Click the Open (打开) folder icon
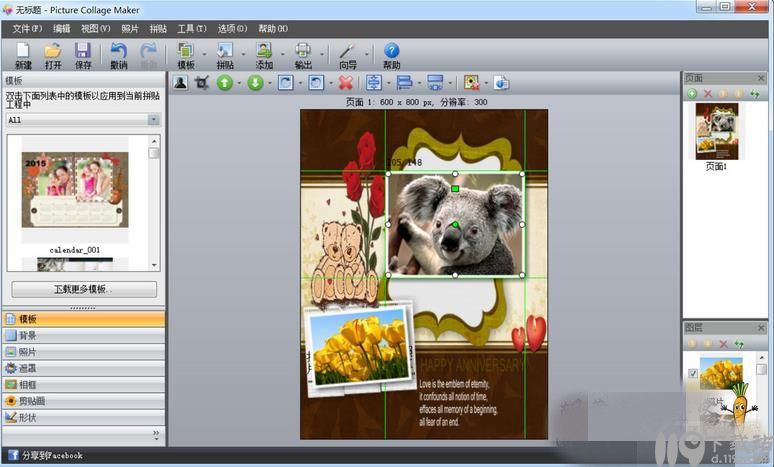Image resolution: width=774 pixels, height=467 pixels. coord(53,51)
